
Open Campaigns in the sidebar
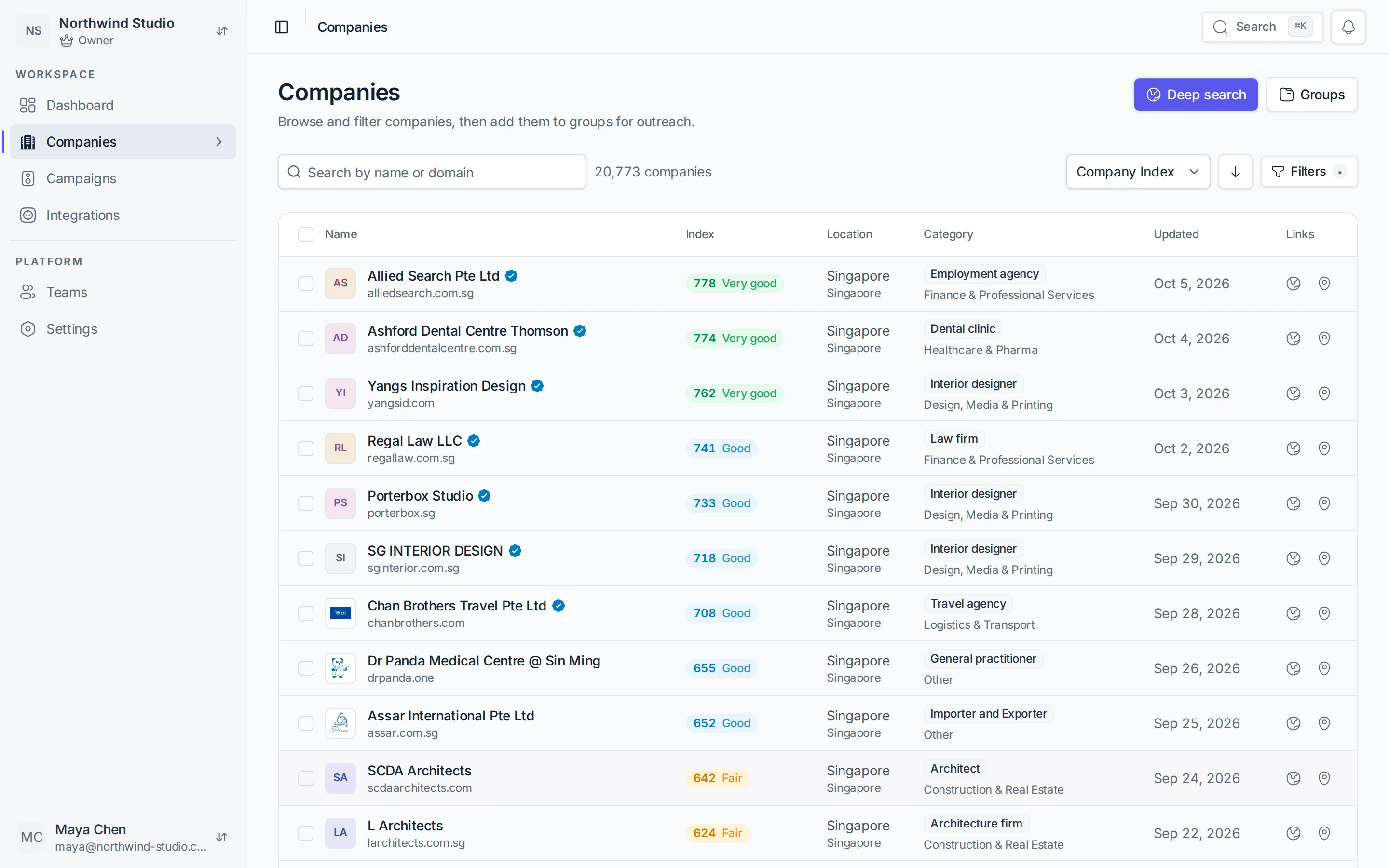pyautogui.click(x=123, y=178)
